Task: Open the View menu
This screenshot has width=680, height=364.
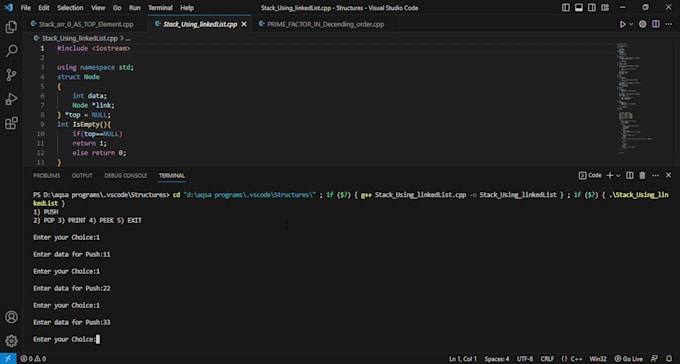Action: [x=98, y=7]
